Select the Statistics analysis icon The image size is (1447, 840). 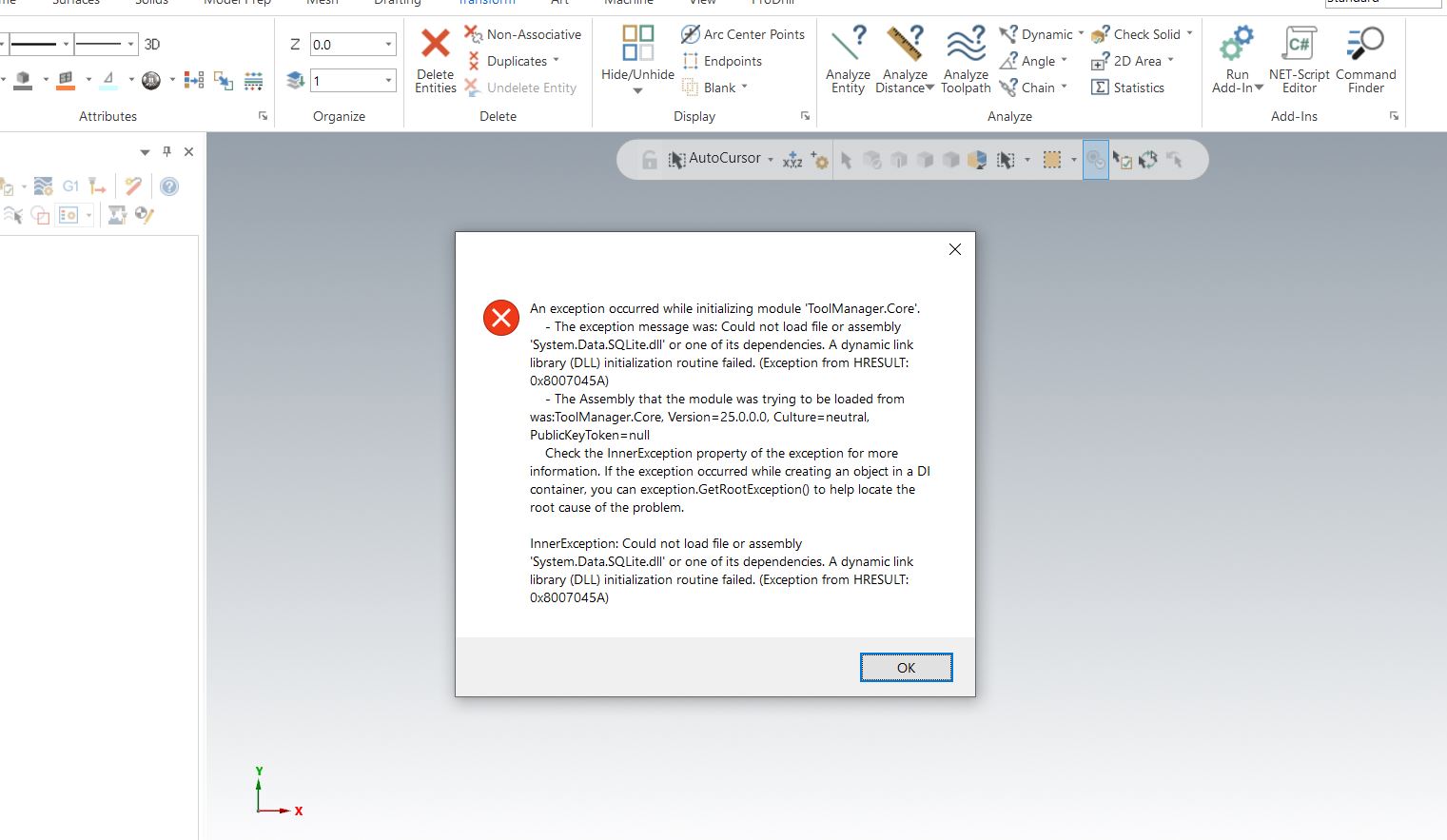[x=1100, y=88]
